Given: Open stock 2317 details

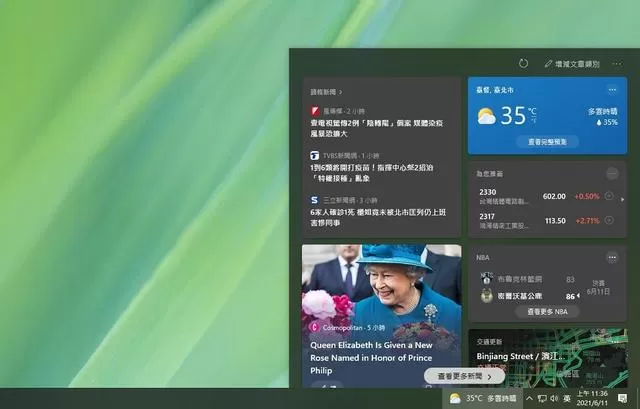Looking at the screenshot, I should tap(504, 221).
